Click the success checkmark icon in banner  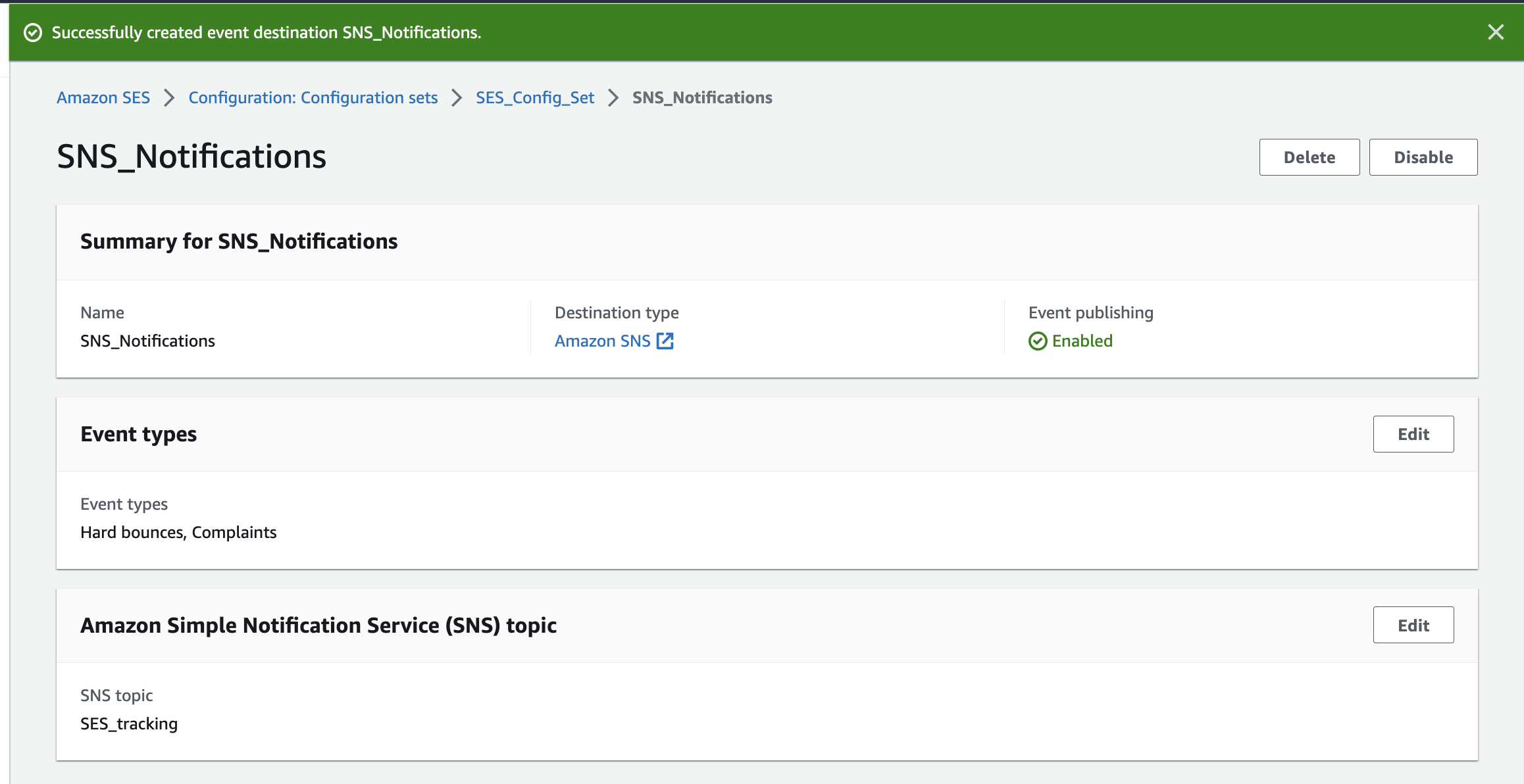33,32
